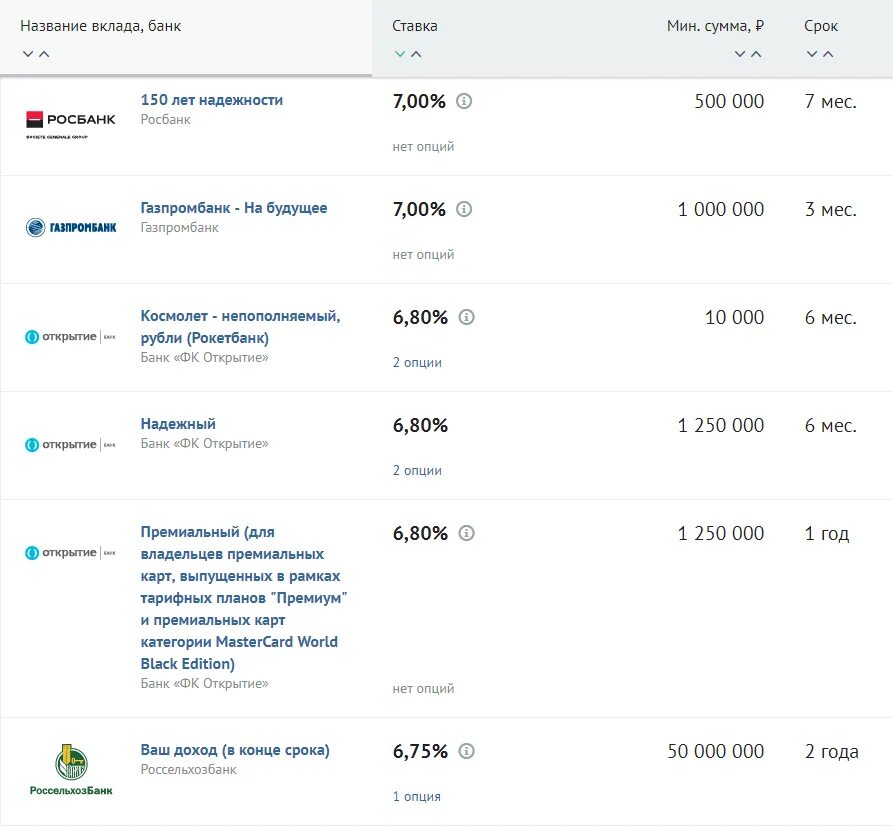Screen dimensions: 893x826
Task: Expand 1 опция for Ваш доход deposit
Action: click(x=416, y=797)
